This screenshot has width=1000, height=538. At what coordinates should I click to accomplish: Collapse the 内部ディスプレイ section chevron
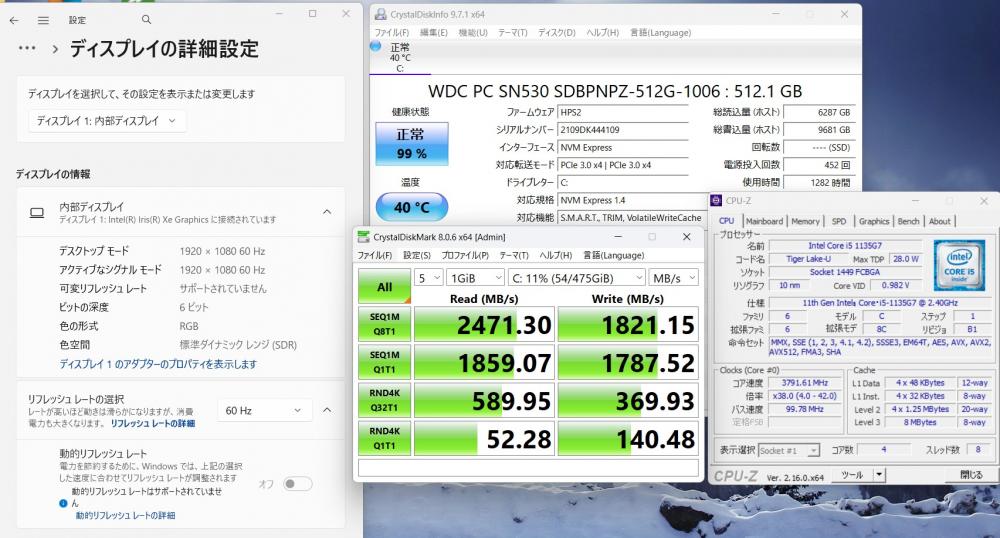click(327, 212)
